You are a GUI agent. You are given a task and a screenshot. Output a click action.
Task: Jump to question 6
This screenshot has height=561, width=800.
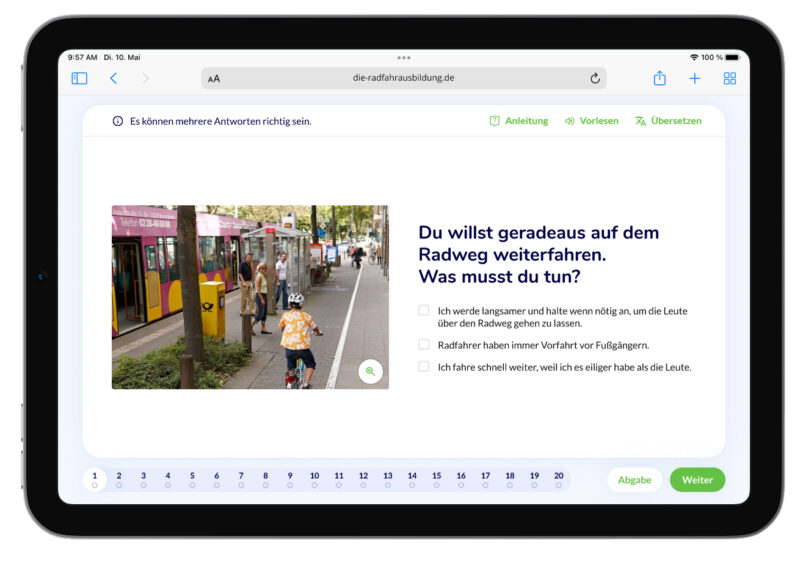(217, 479)
